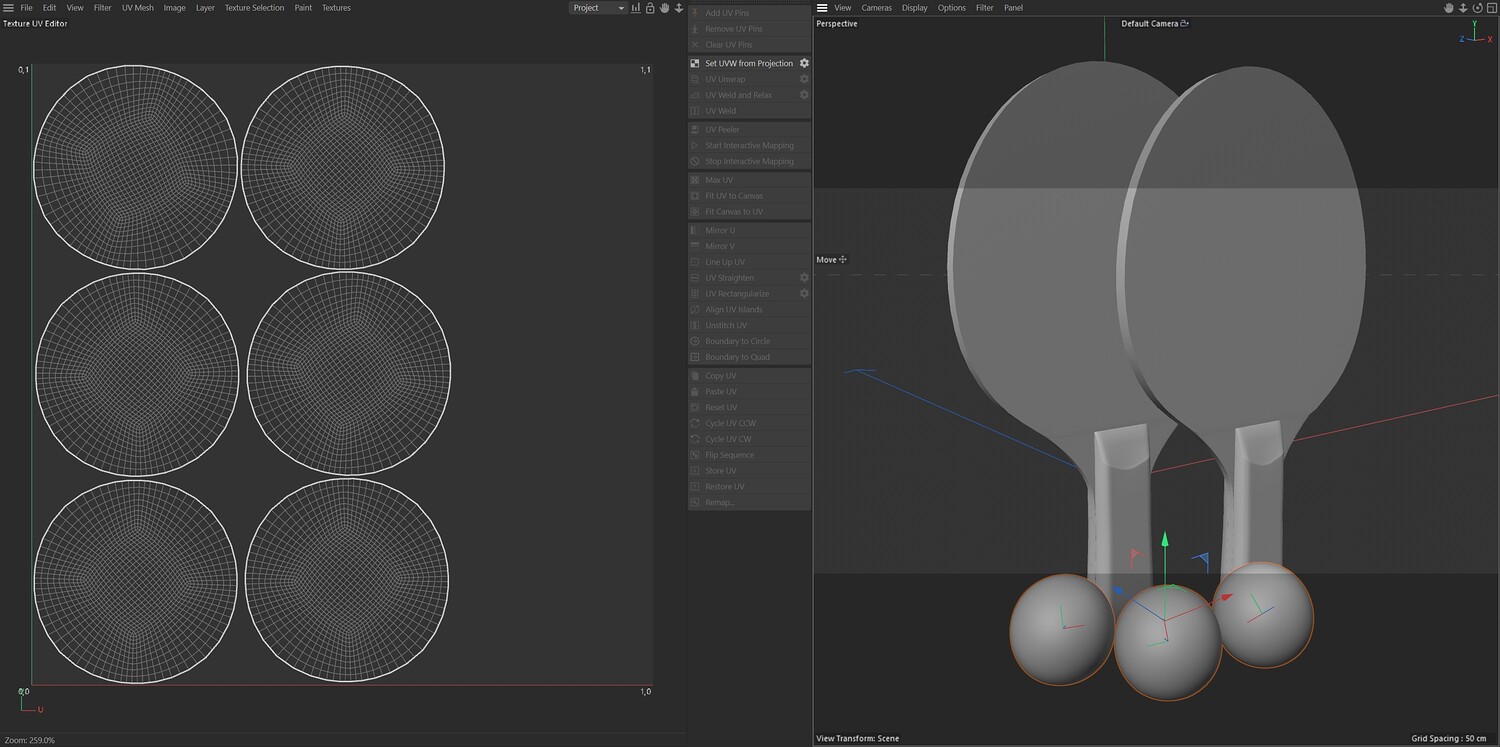Open the UV editor hamburger menu
Image resolution: width=1500 pixels, height=747 pixels.
pos(8,8)
